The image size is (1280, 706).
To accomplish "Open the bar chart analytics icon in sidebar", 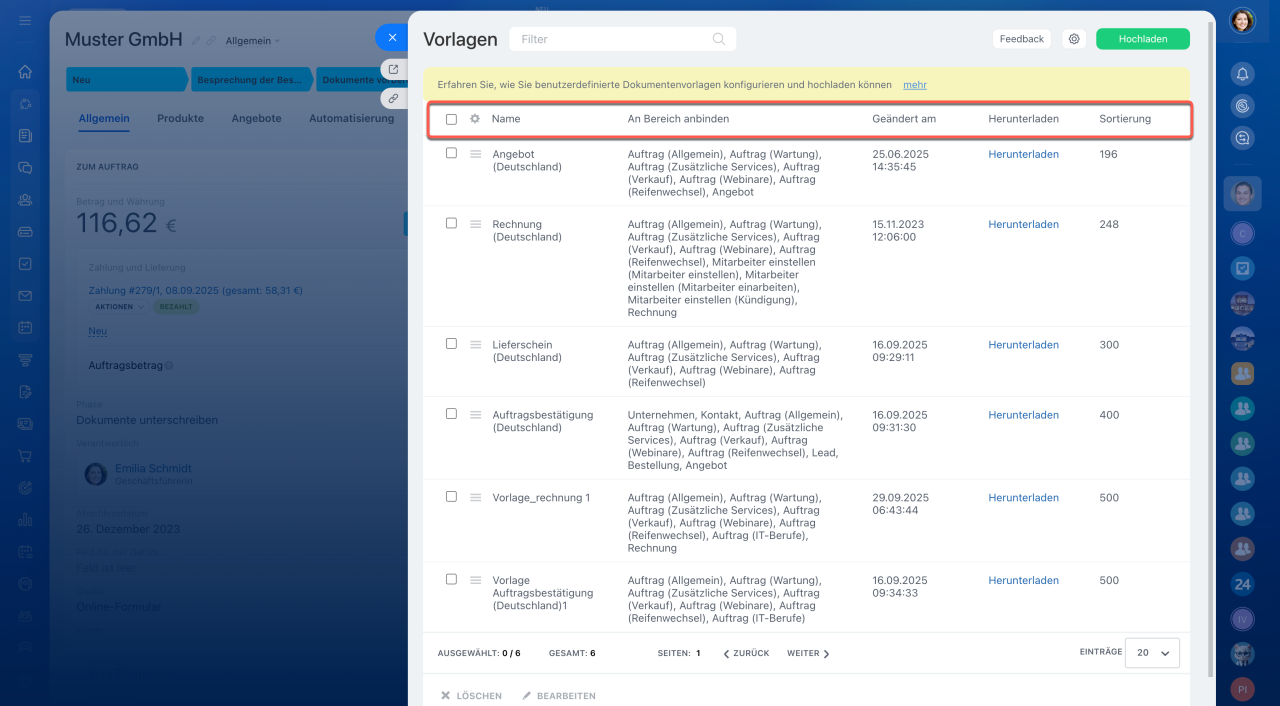I will 25,520.
